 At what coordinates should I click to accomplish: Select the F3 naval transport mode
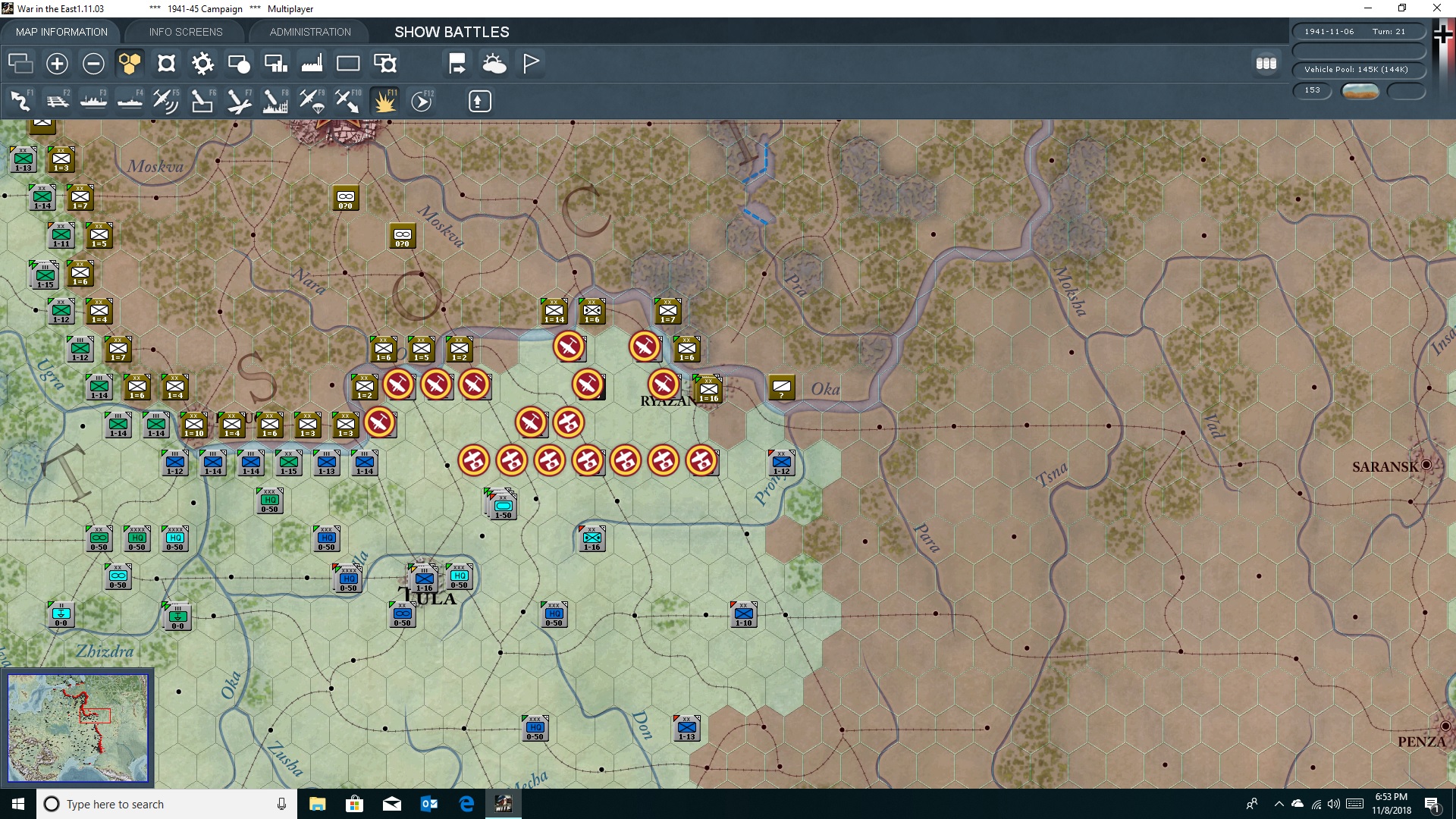(93, 101)
